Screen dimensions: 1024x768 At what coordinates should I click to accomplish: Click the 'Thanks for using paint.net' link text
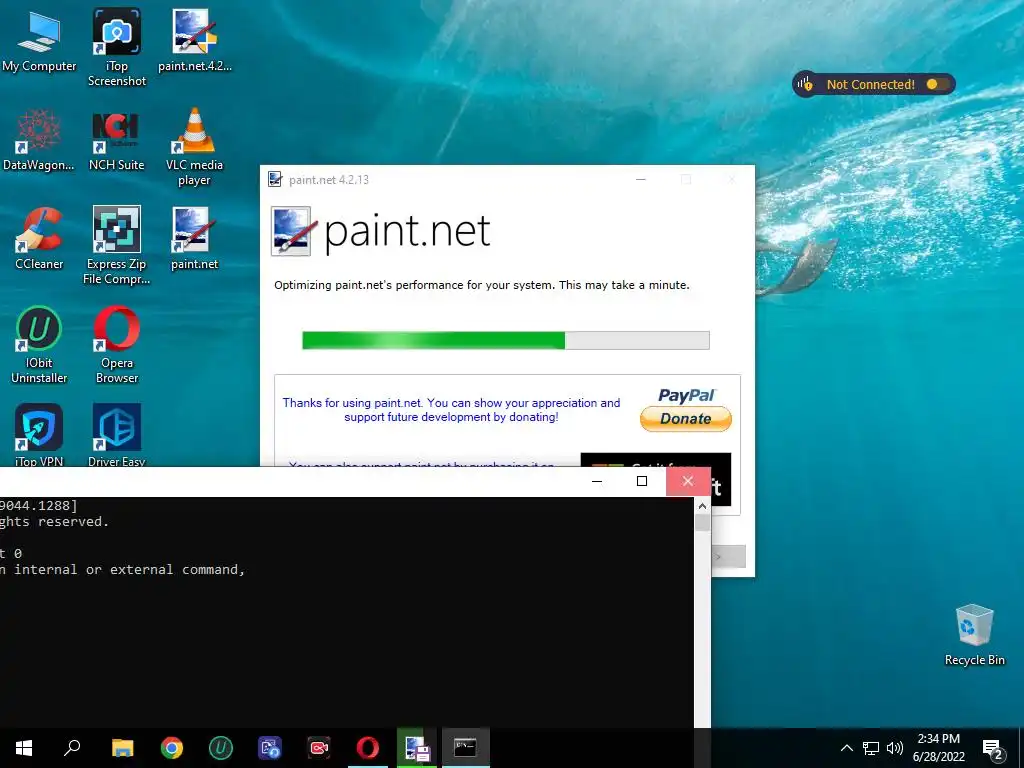pyautogui.click(x=451, y=410)
